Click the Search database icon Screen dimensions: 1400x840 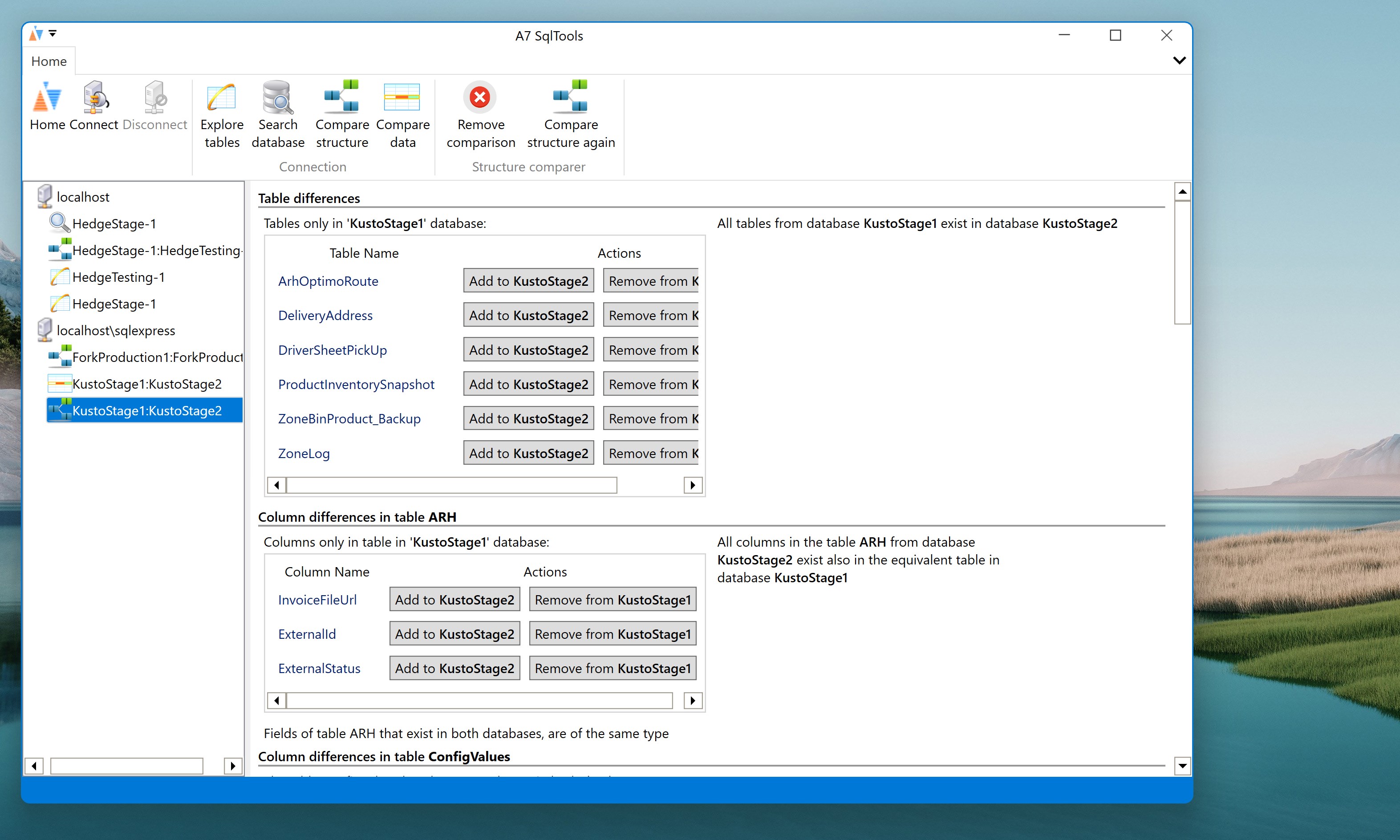coord(278,97)
